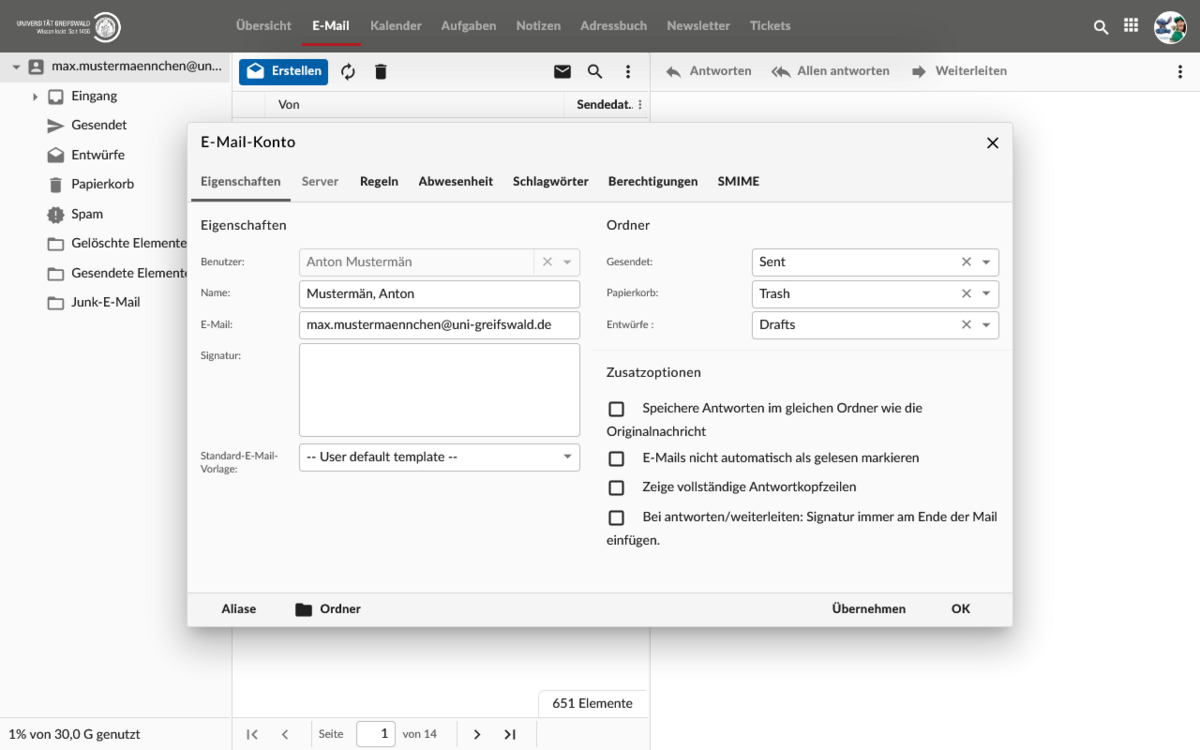This screenshot has height=750, width=1200.
Task: Enable 'Speichere Antworten im gleichen Ordner' checkbox
Action: tap(616, 409)
